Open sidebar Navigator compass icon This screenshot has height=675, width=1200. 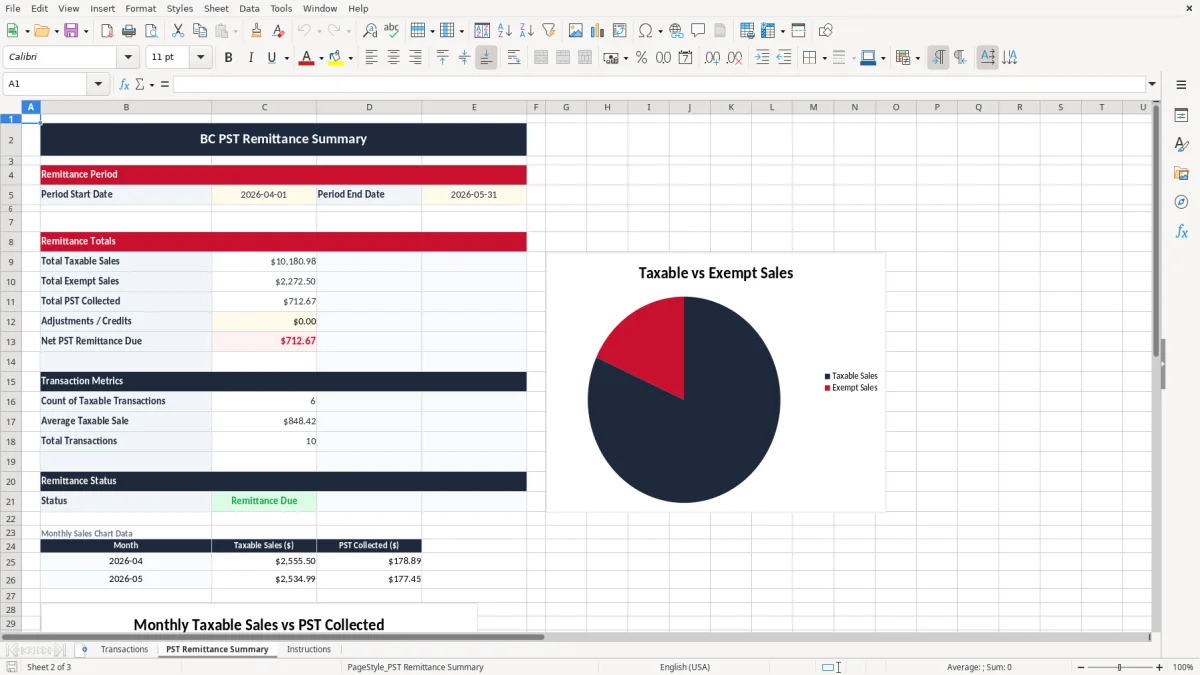(1181, 203)
